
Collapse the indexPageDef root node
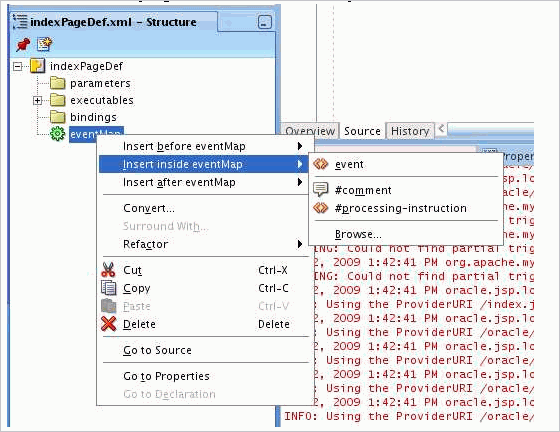(x=18, y=66)
